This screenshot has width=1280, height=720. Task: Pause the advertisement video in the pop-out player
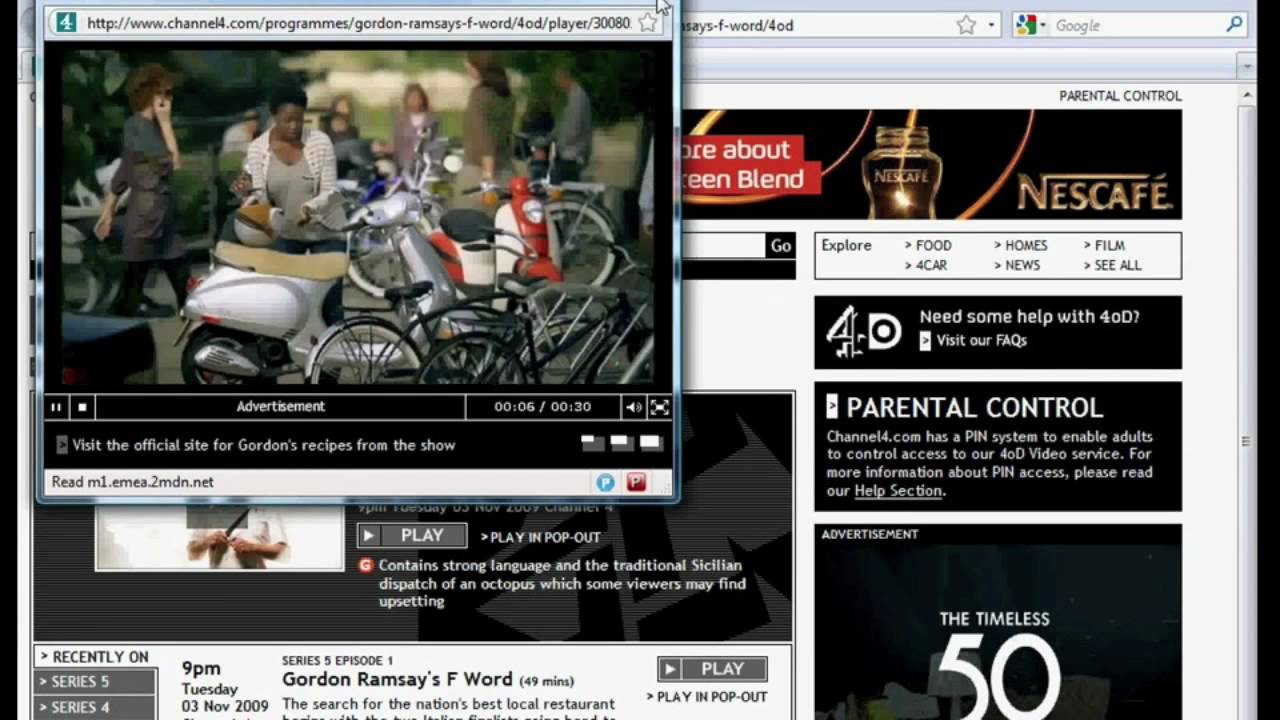coord(56,407)
